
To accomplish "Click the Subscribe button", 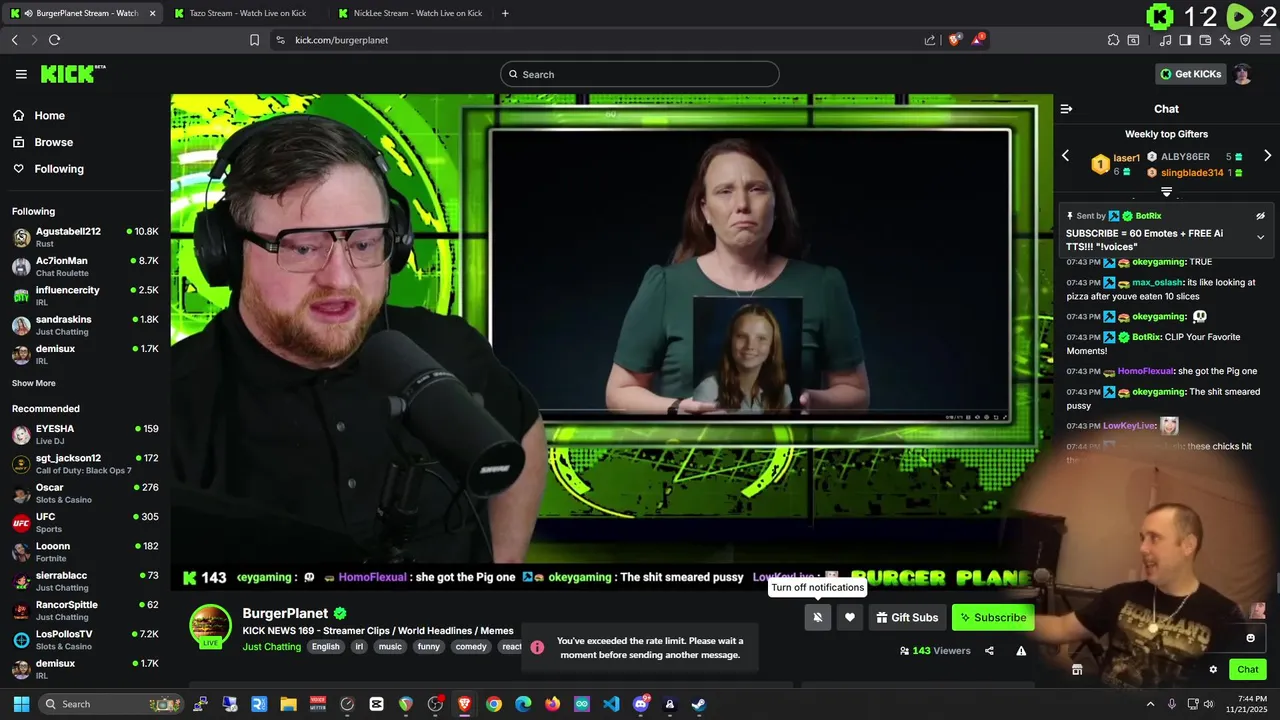I will coord(993,618).
